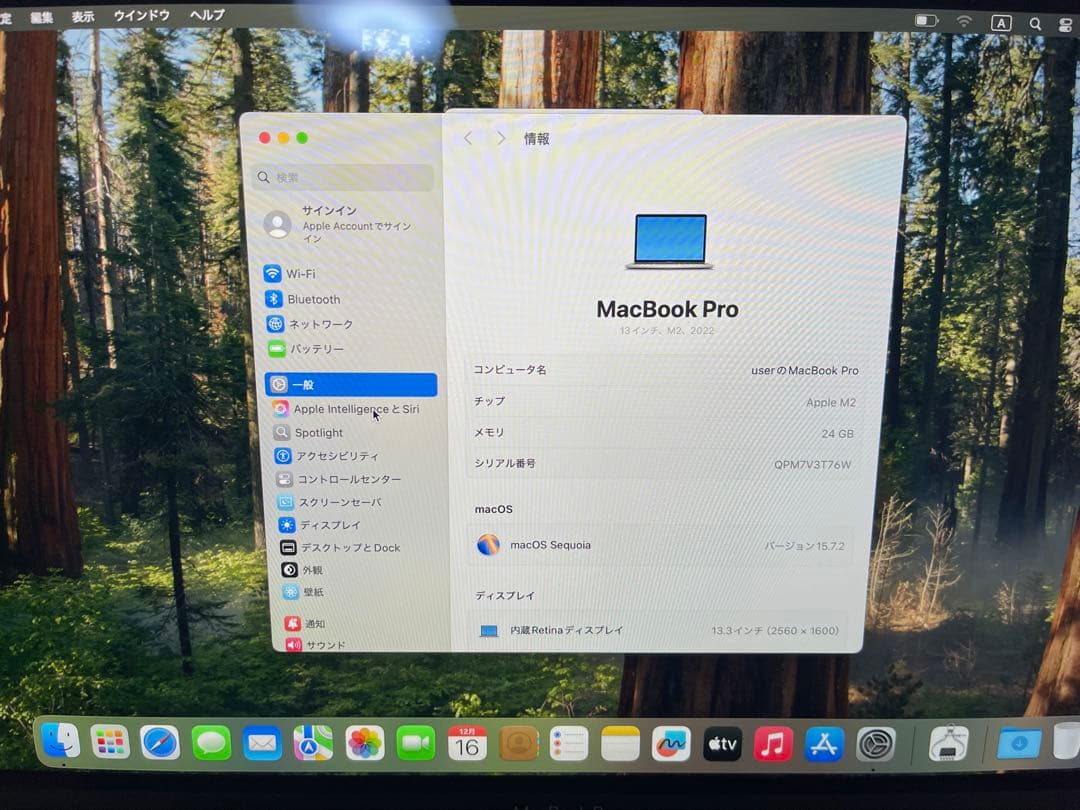1080x810 pixels.
Task: Open バッテリー settings in the sidebar
Action: tap(320, 349)
